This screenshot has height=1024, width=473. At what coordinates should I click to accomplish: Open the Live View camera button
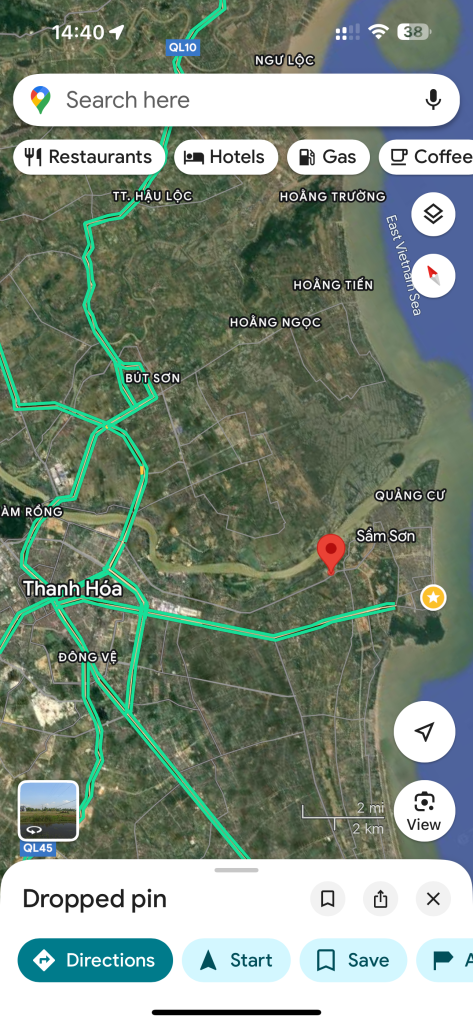[425, 810]
